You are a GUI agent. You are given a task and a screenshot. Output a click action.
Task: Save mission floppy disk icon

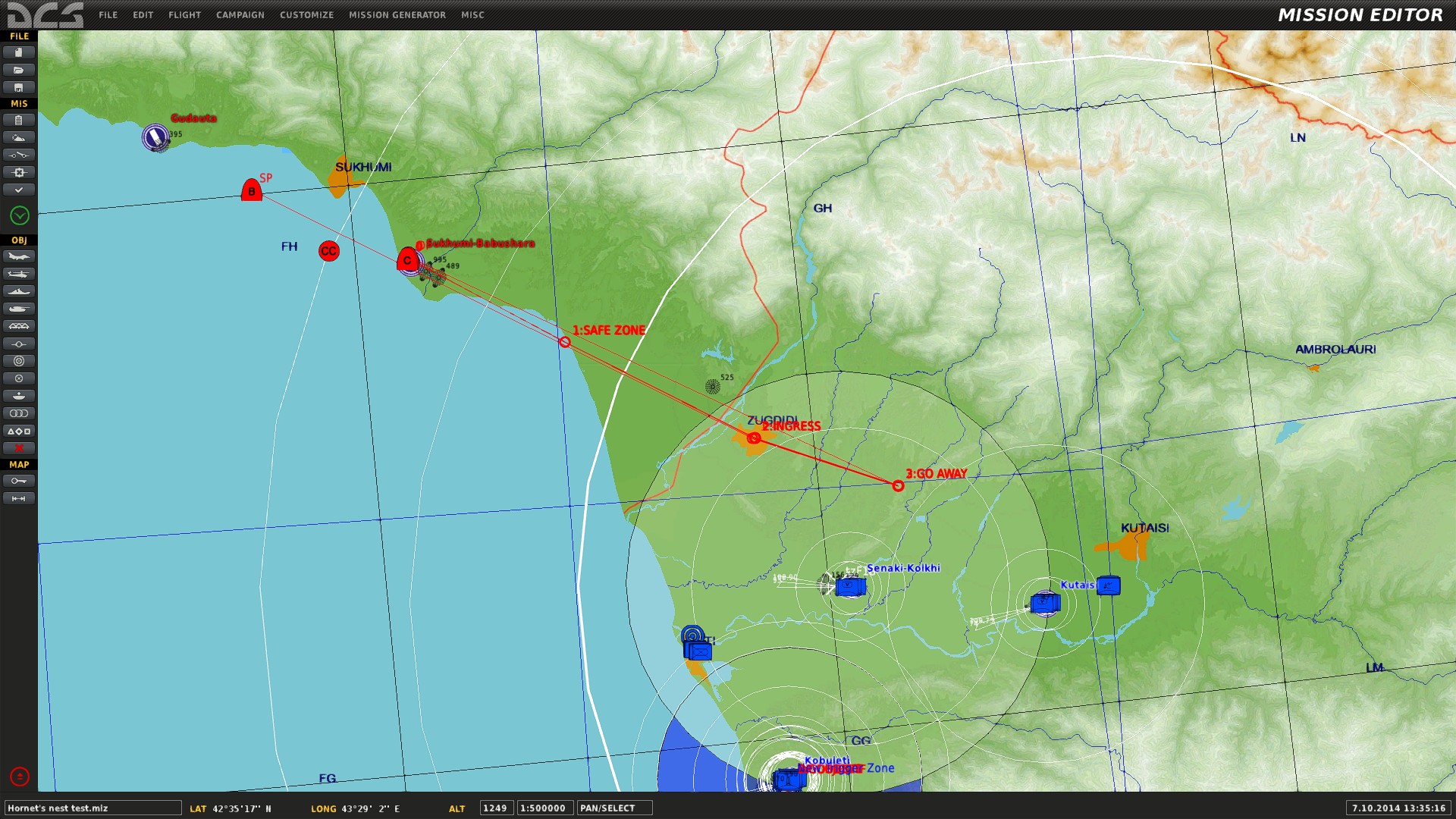[x=19, y=87]
